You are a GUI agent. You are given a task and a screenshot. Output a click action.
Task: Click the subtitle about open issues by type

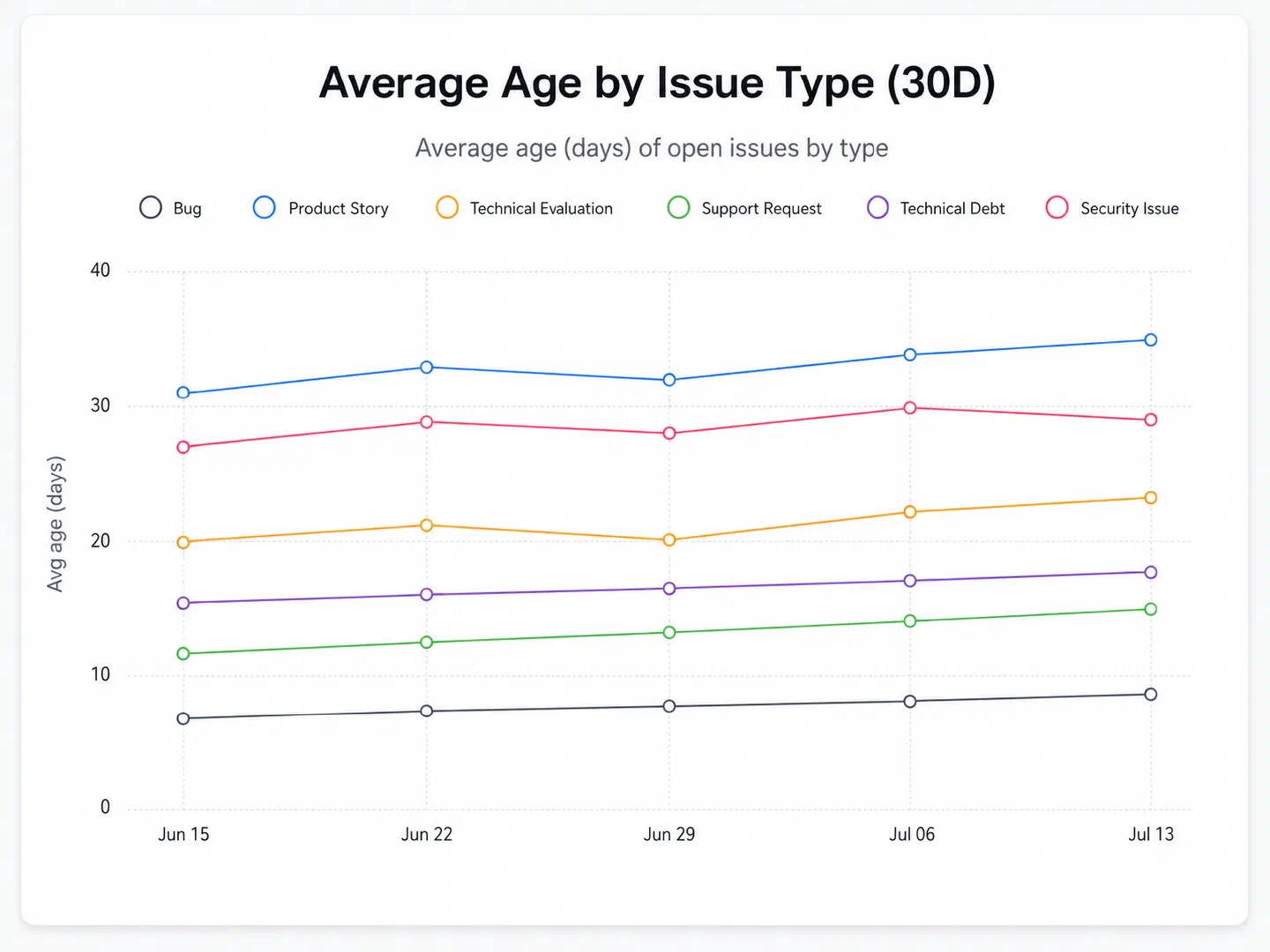pyautogui.click(x=652, y=148)
